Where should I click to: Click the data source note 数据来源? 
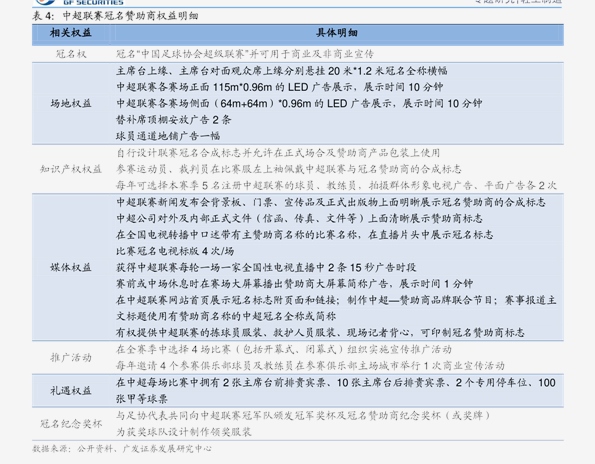point(122,449)
